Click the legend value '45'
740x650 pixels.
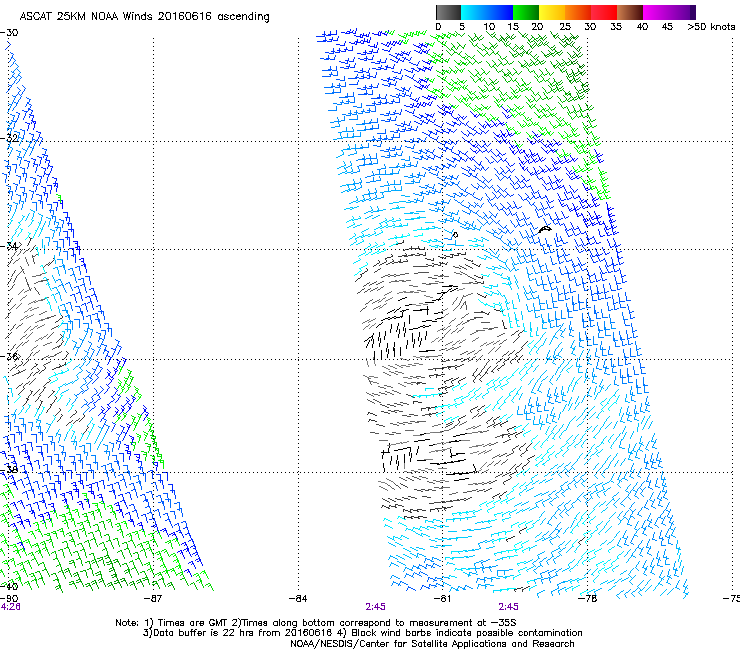(x=667, y=27)
